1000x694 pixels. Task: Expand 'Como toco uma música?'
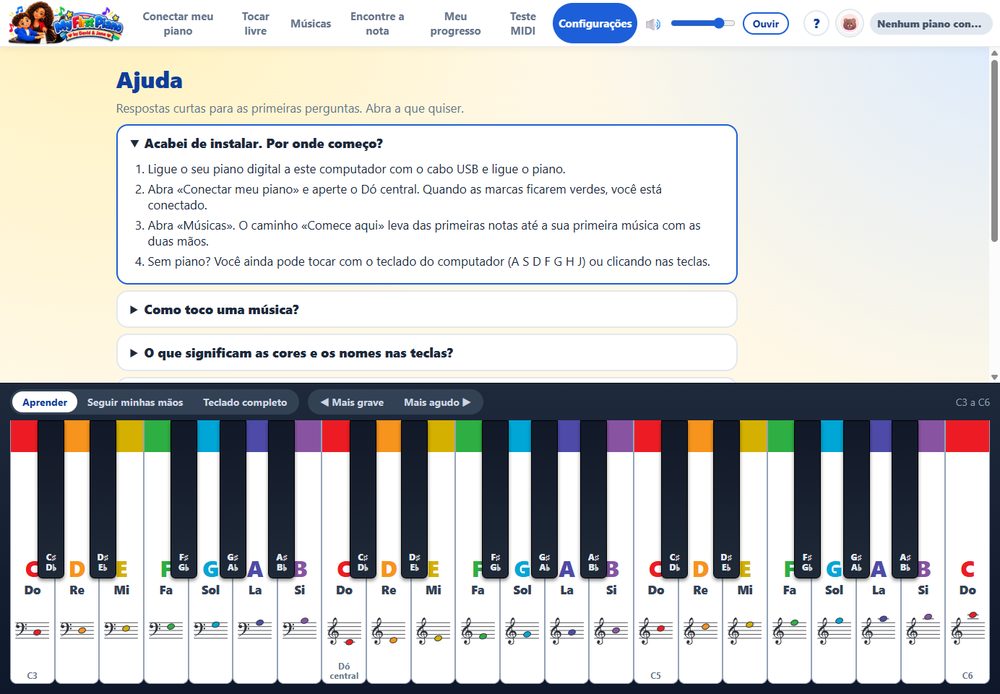tap(427, 309)
